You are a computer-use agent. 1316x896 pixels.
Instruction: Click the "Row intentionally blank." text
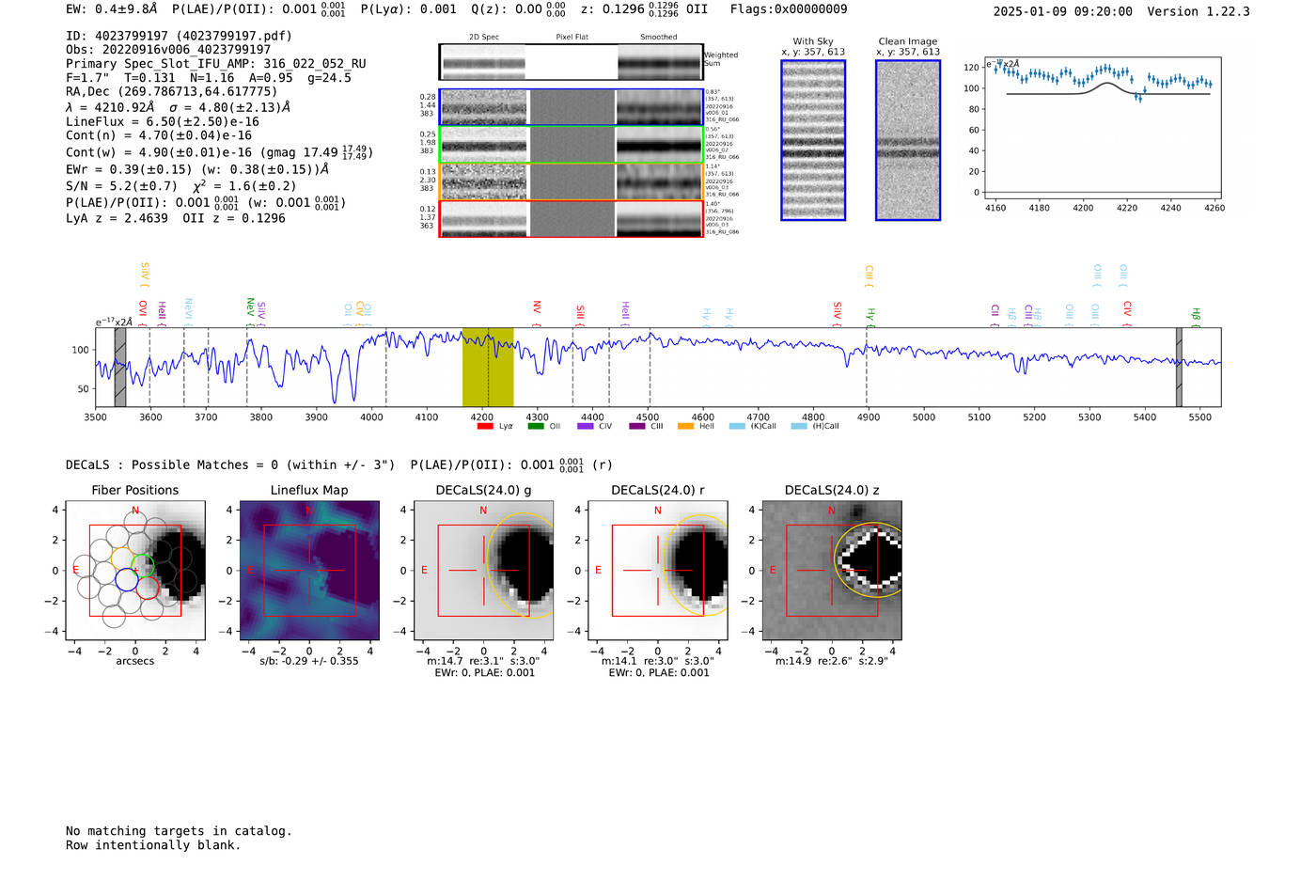[153, 845]
